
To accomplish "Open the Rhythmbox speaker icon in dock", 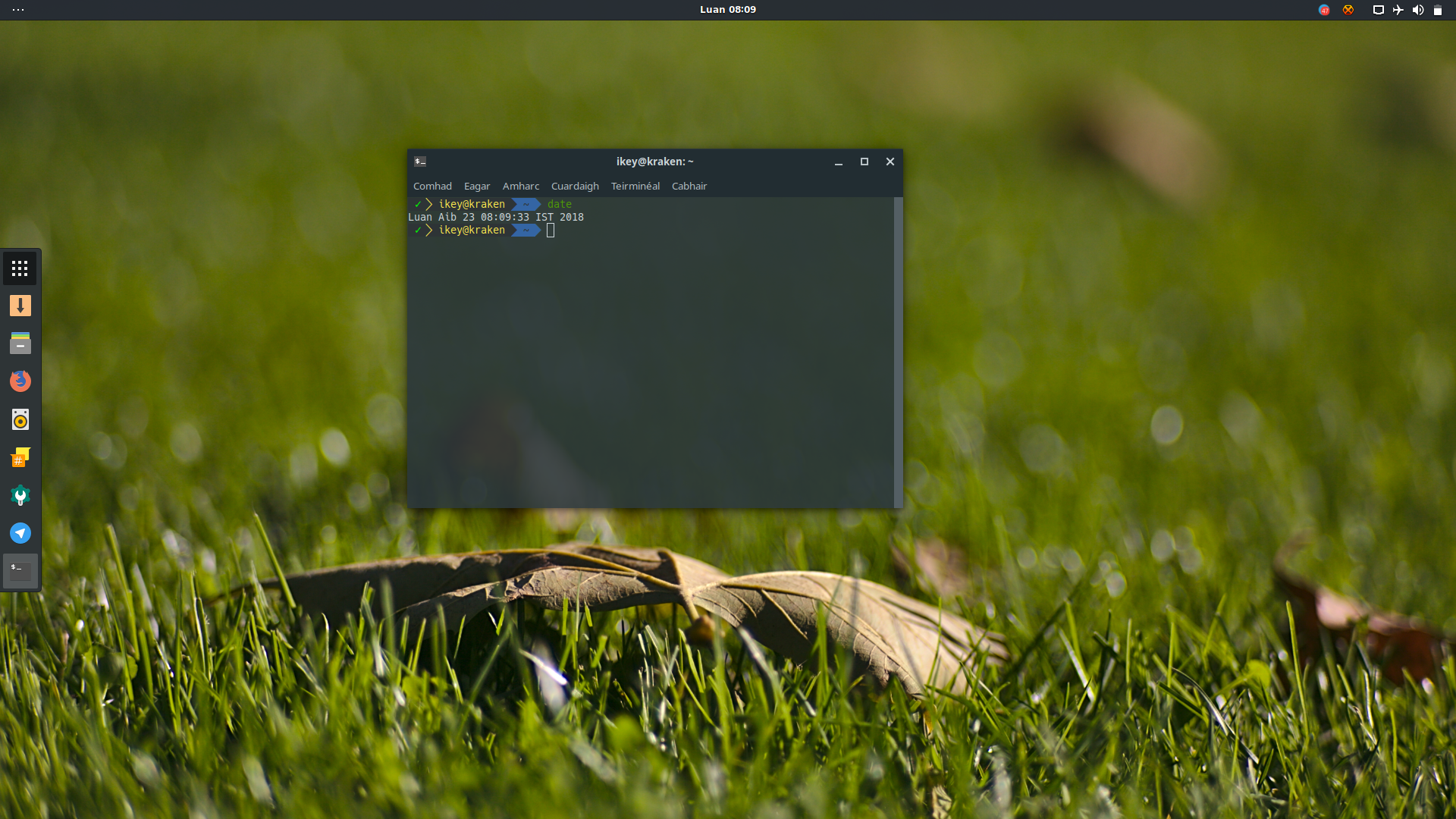I will tap(20, 419).
